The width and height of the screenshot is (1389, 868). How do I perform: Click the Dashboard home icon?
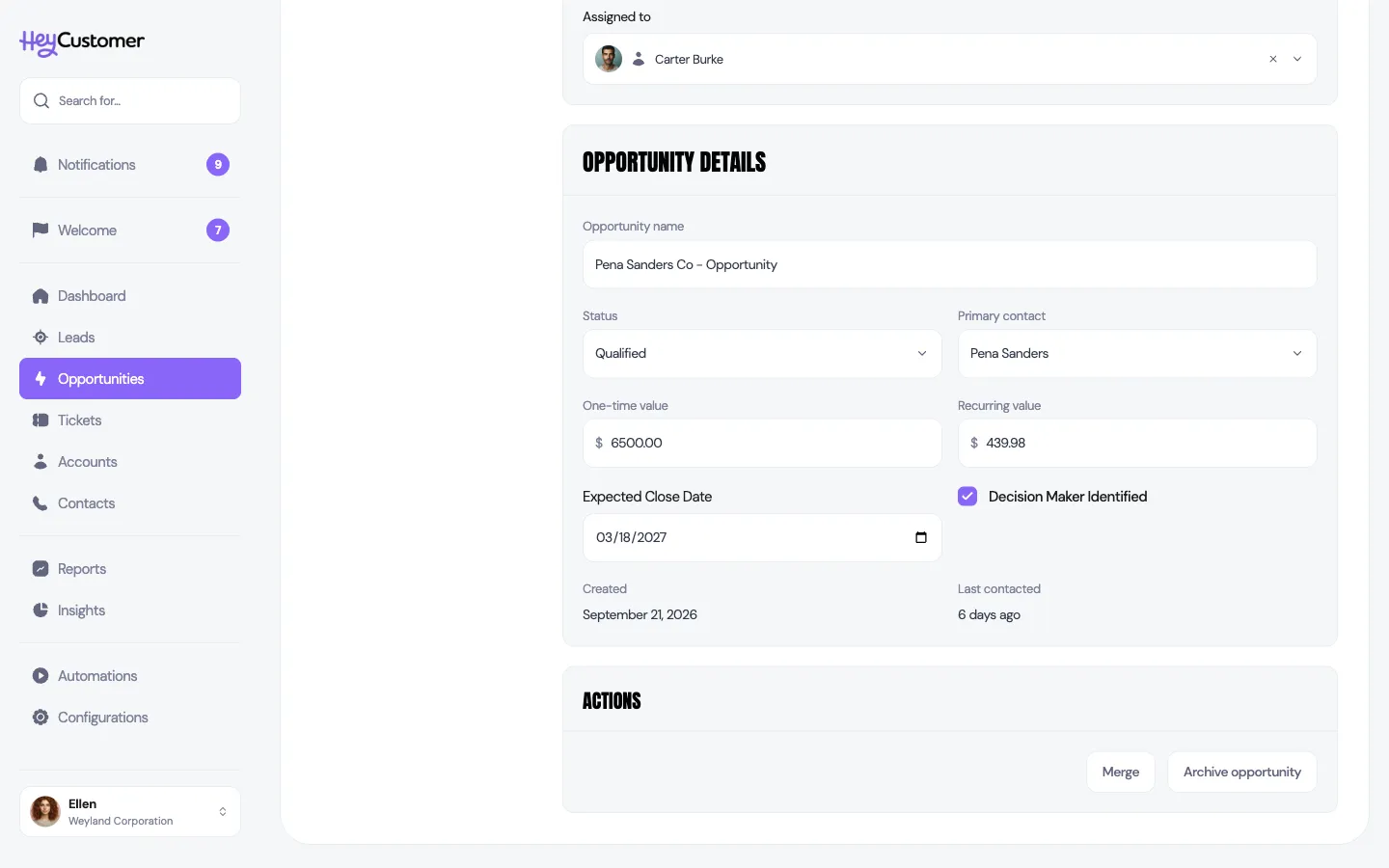tap(41, 296)
